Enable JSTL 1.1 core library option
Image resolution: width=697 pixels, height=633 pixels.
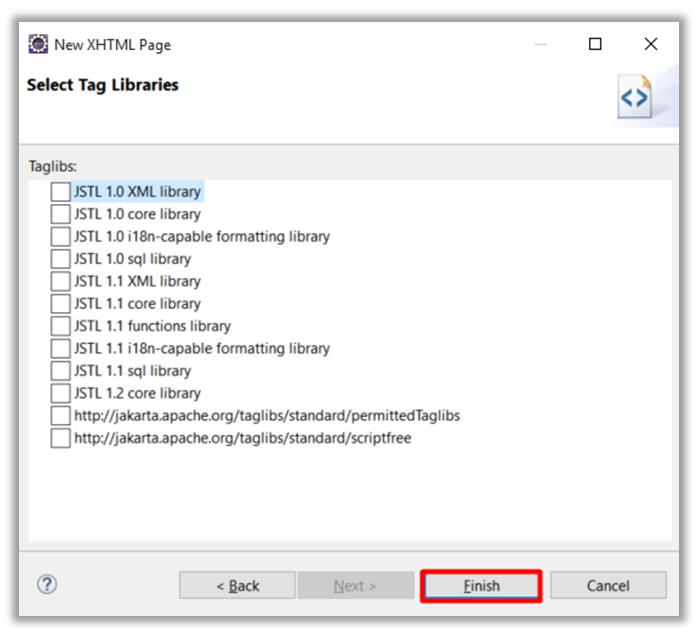(x=61, y=304)
